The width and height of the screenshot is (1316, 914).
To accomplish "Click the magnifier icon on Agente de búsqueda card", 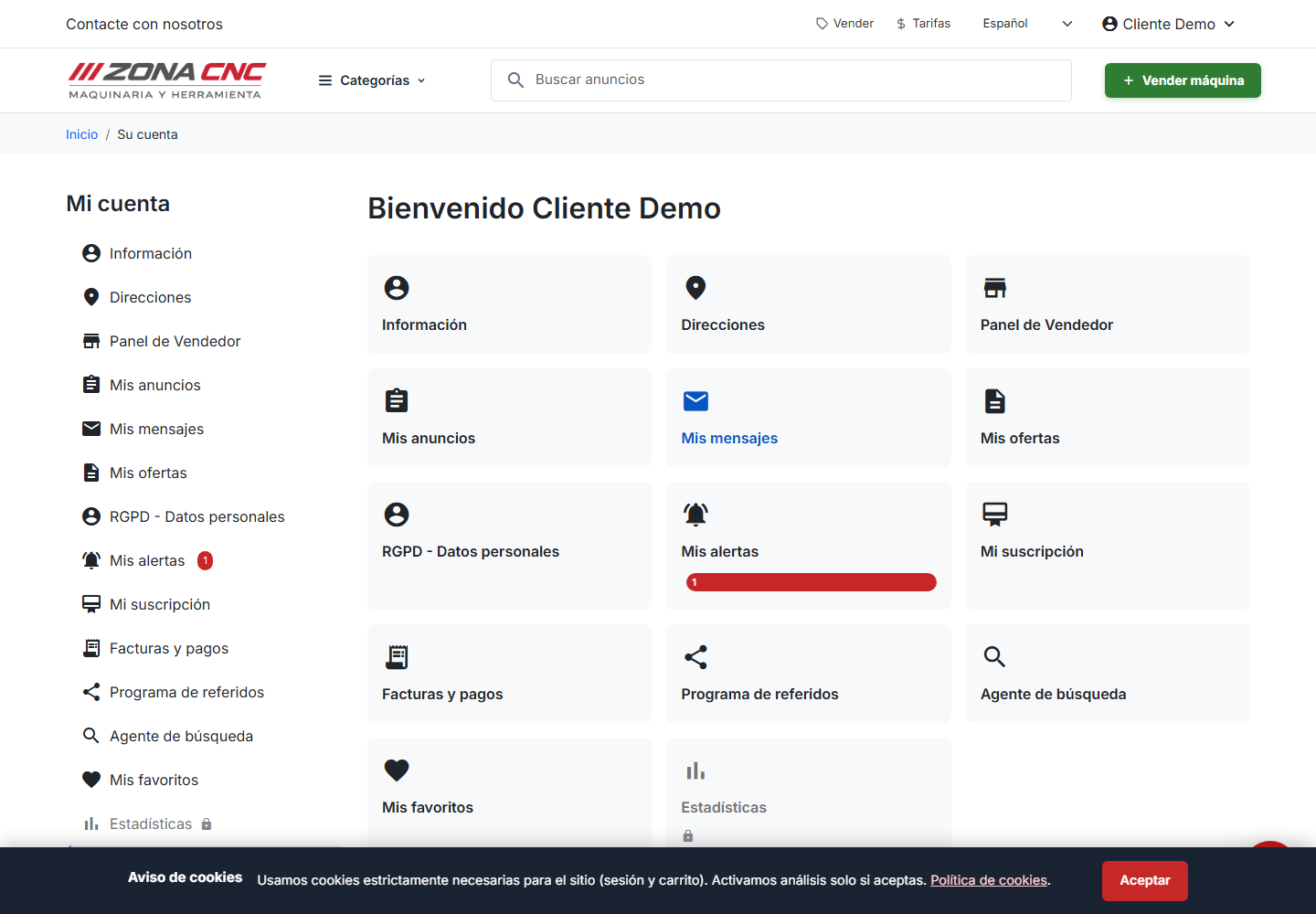I will (994, 656).
